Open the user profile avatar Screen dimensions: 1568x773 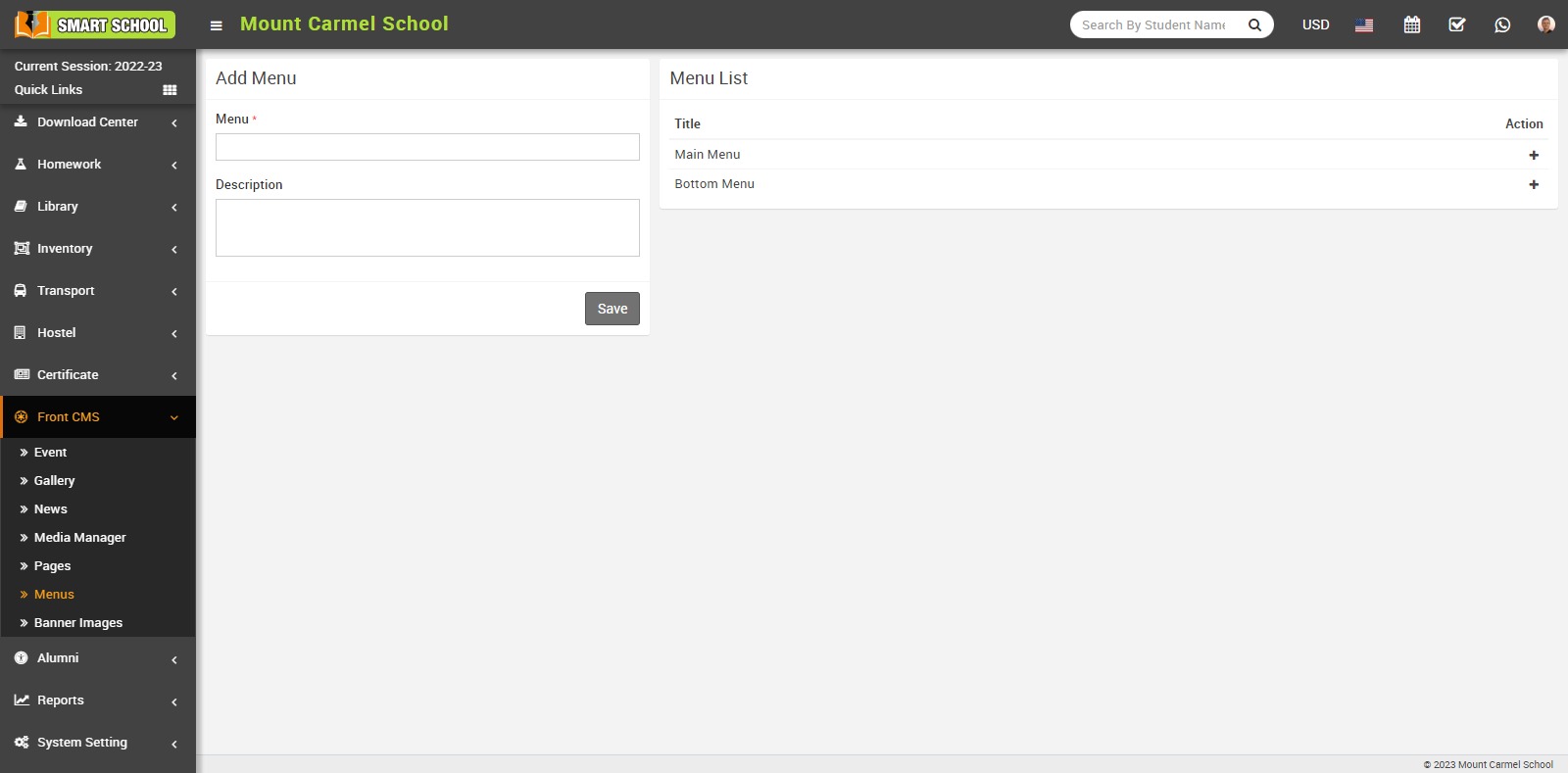click(x=1545, y=24)
